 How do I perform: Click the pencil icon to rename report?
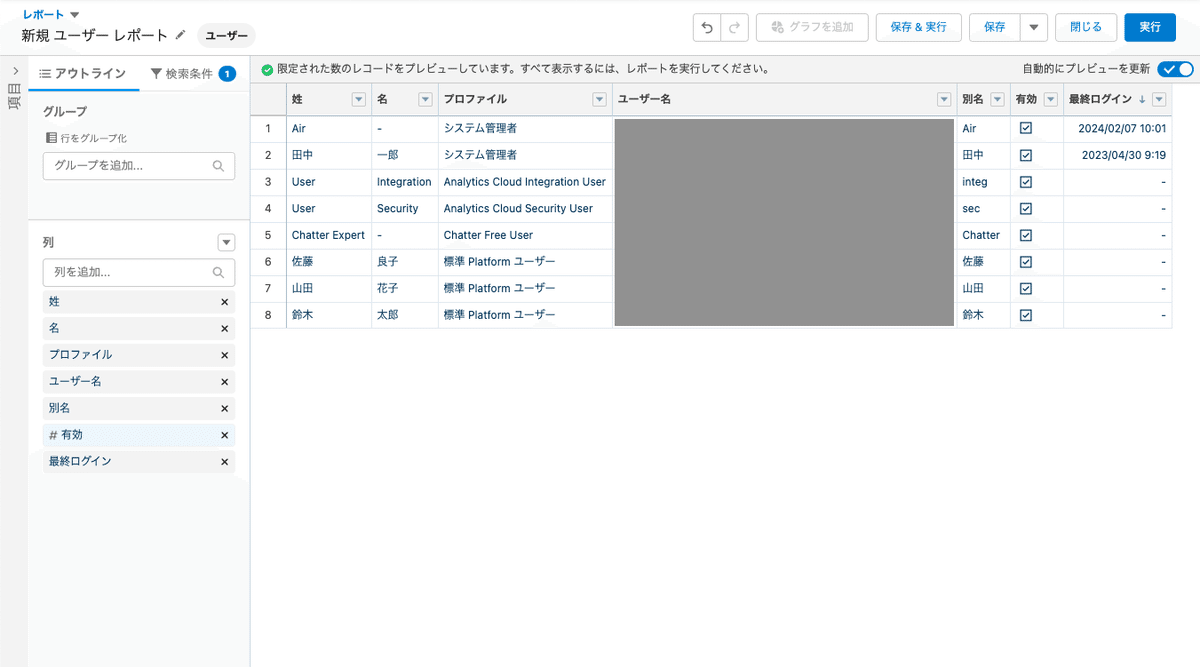[x=180, y=35]
